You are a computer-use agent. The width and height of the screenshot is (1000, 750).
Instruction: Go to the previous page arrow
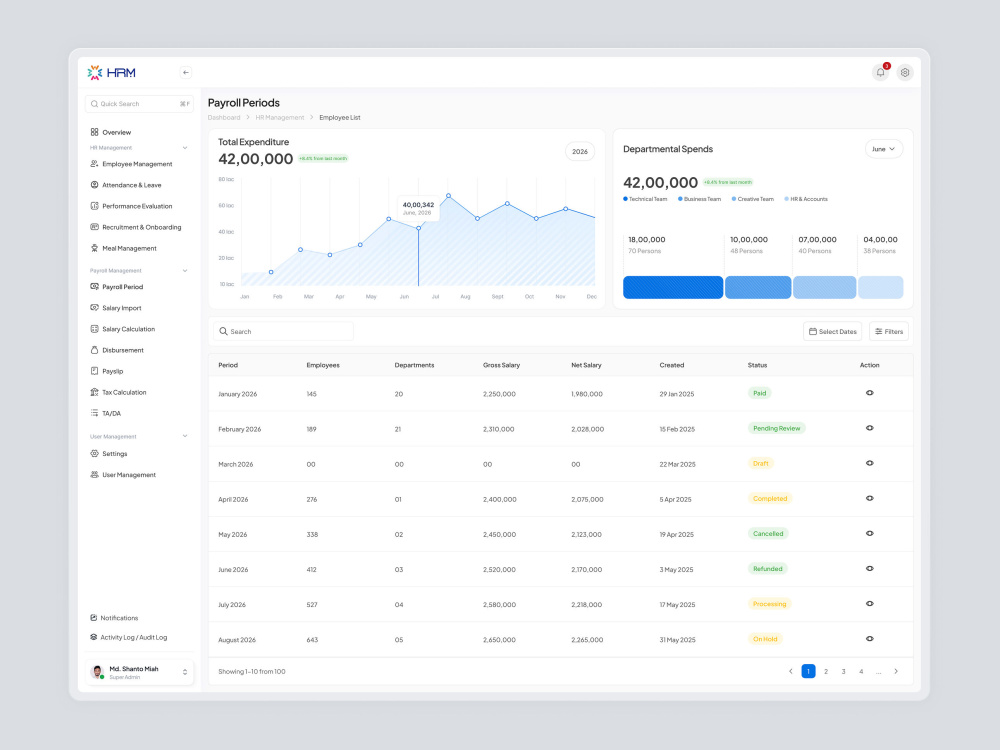coord(791,672)
